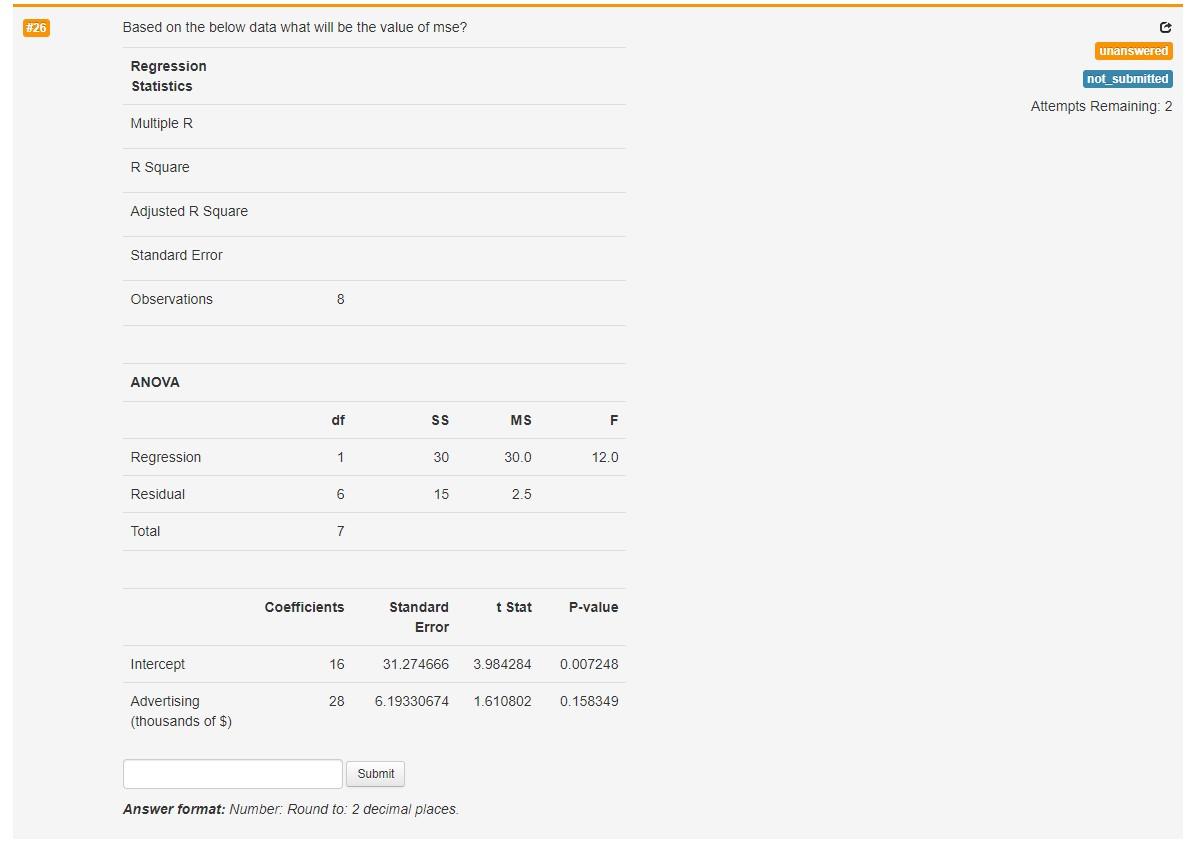Image resolution: width=1190 pixels, height=847 pixels.
Task: Click the Total df value 7
Action: tap(341, 531)
